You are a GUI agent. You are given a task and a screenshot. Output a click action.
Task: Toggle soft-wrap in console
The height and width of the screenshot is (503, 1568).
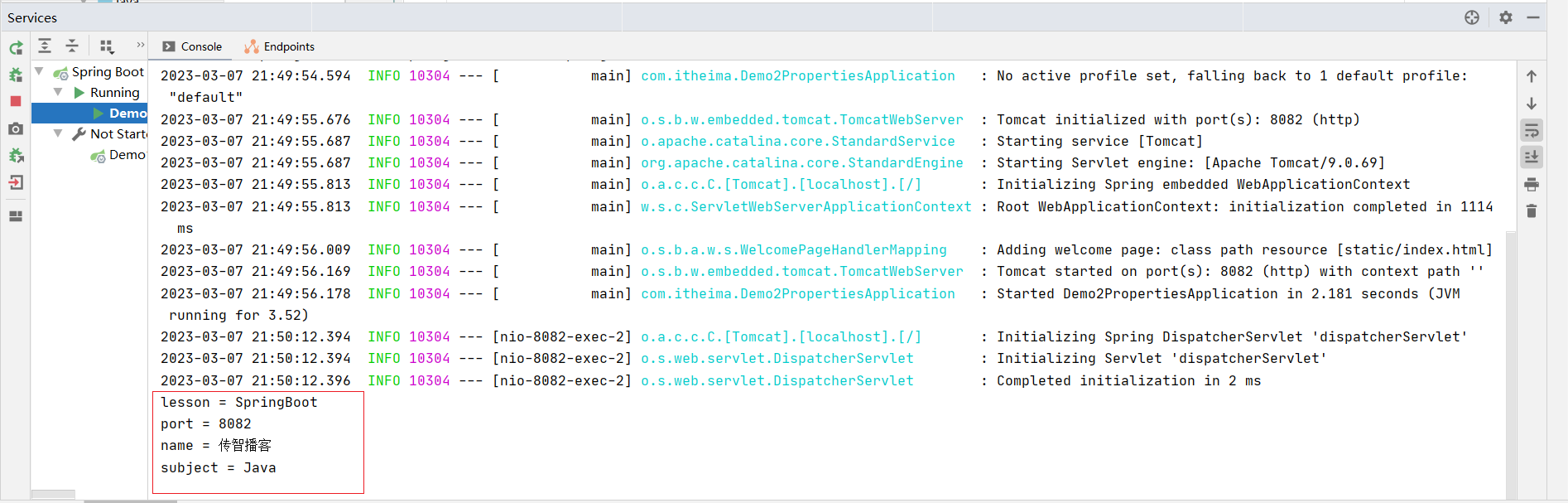click(x=1532, y=130)
